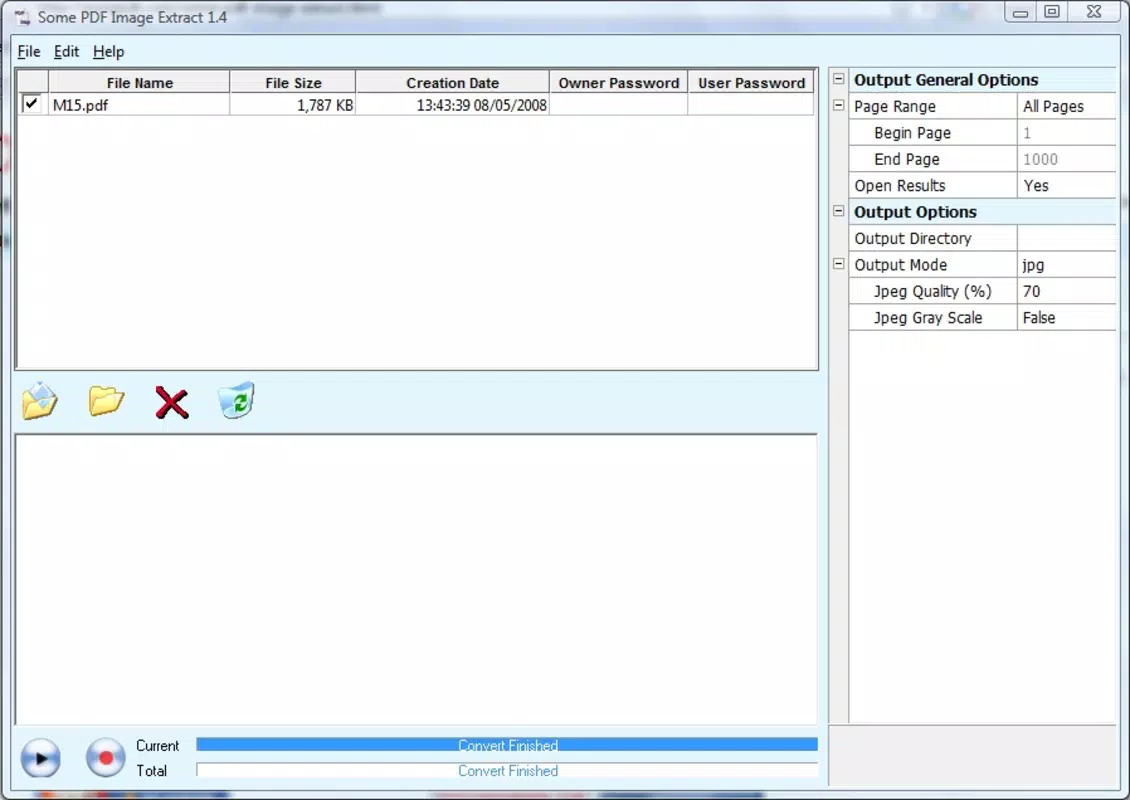This screenshot has width=1130, height=800.
Task: Click inside the empty log output pane
Action: tap(417, 579)
